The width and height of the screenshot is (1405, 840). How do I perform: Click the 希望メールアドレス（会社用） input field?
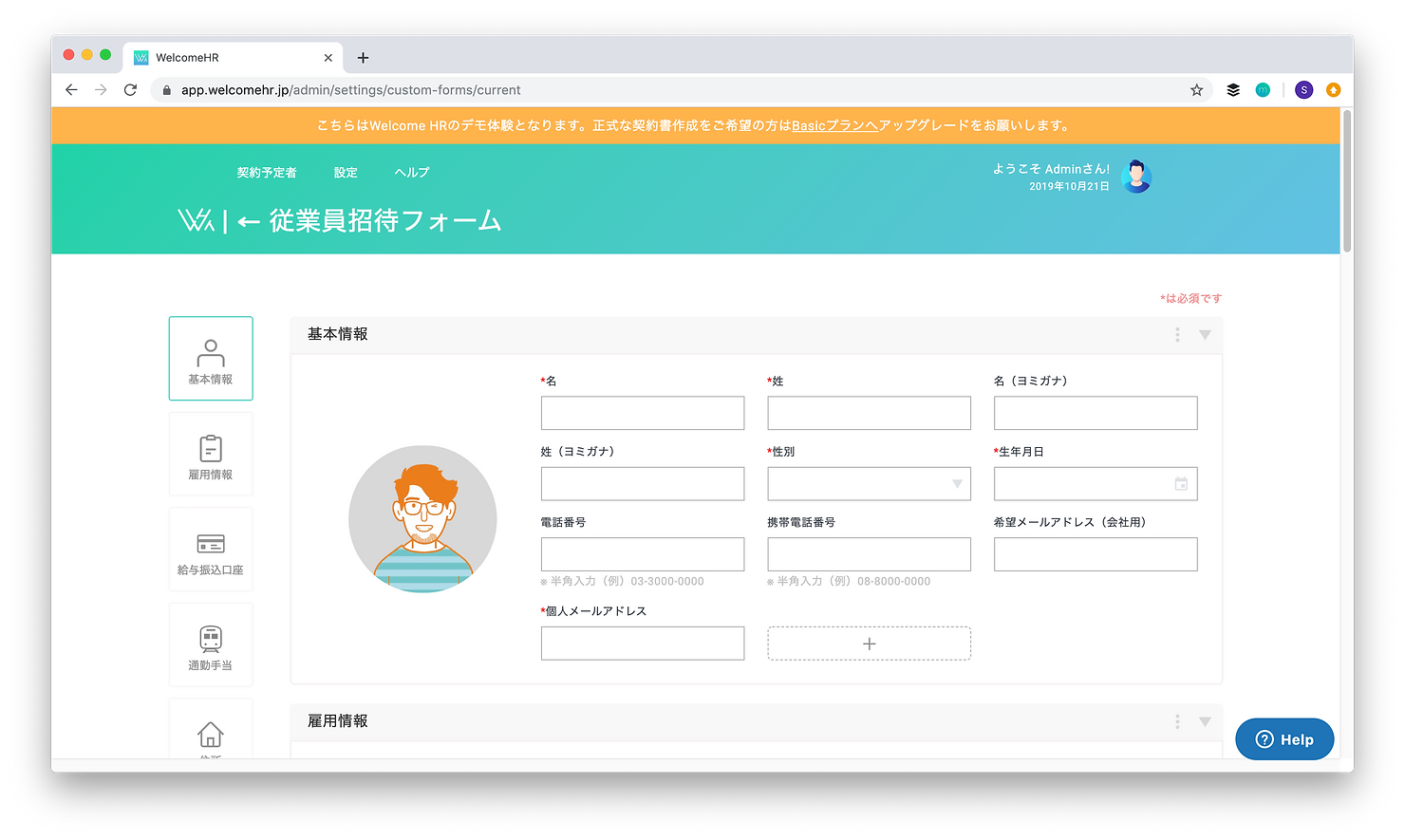click(x=1096, y=554)
